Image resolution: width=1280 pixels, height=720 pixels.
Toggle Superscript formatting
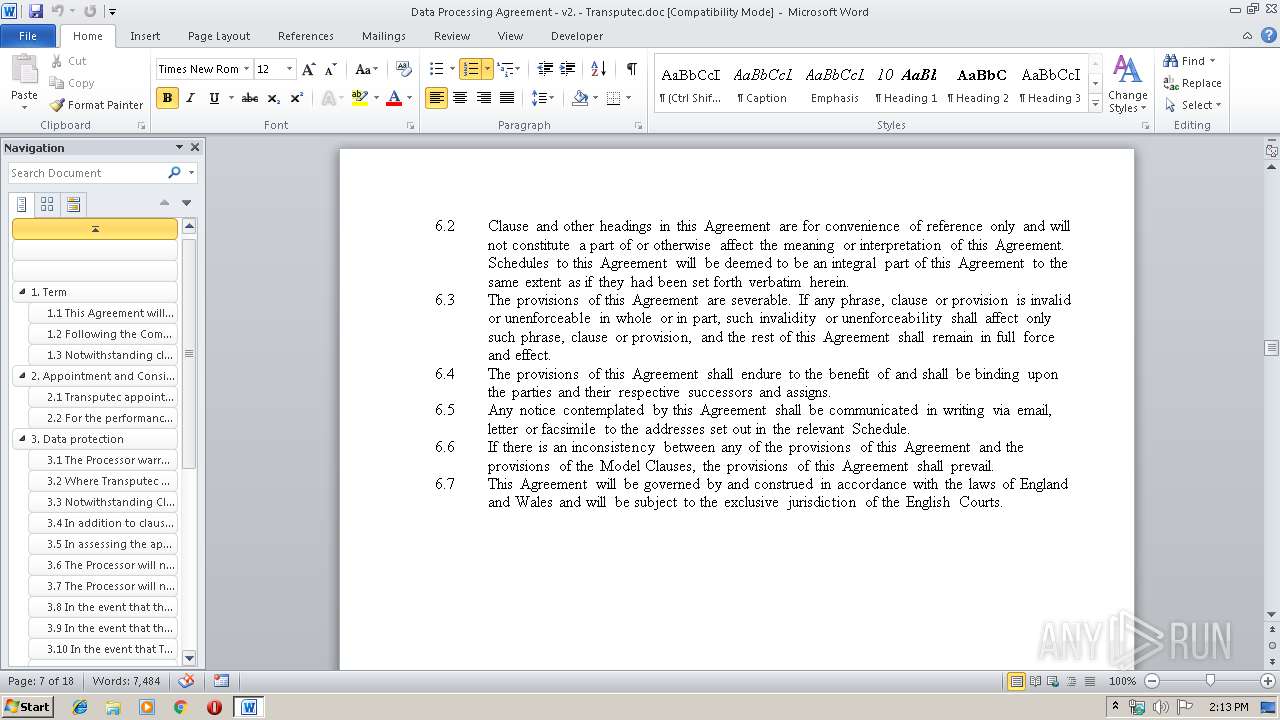tap(297, 98)
